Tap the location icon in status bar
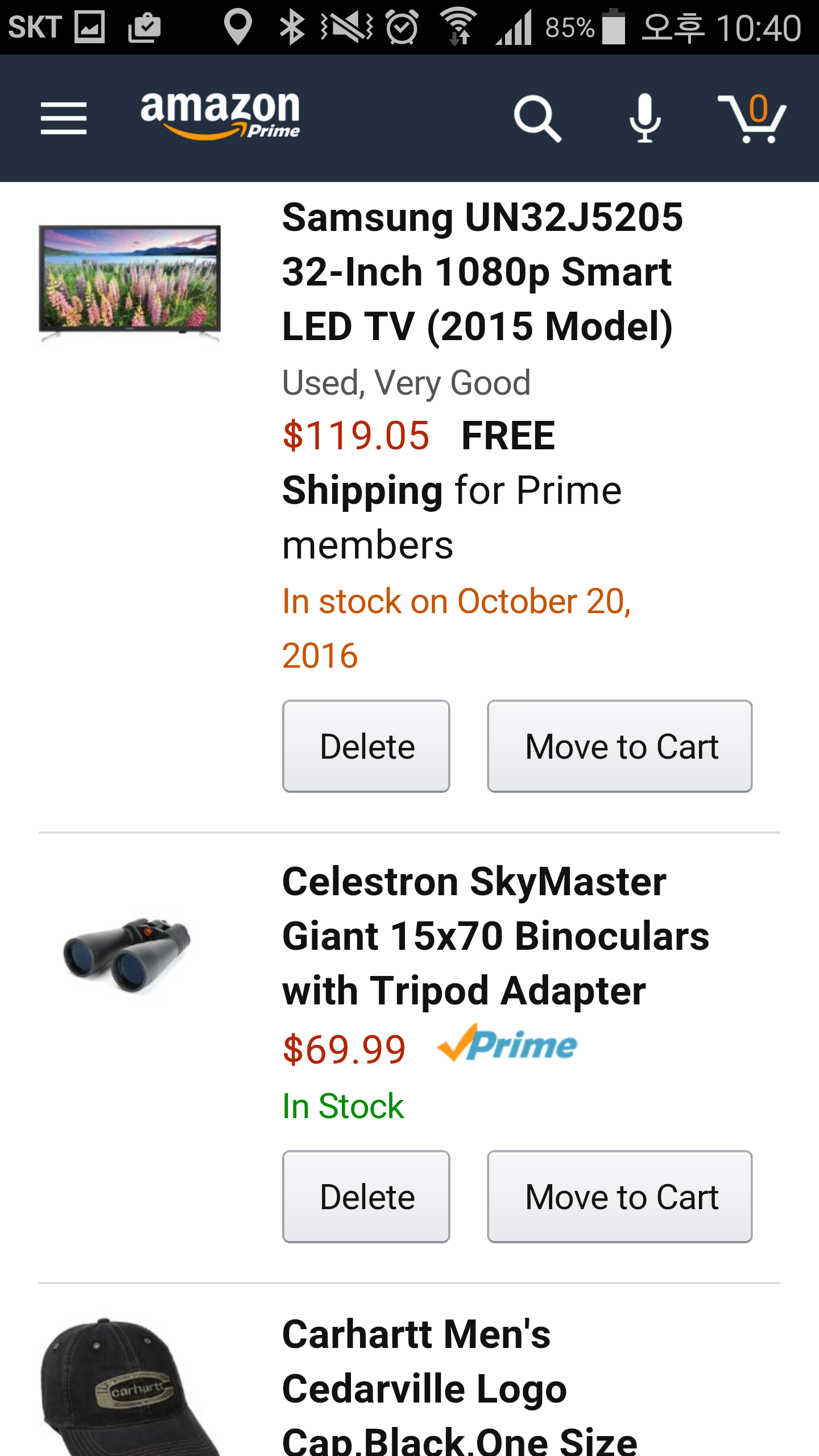Viewport: 819px width, 1456px height. 238,27
